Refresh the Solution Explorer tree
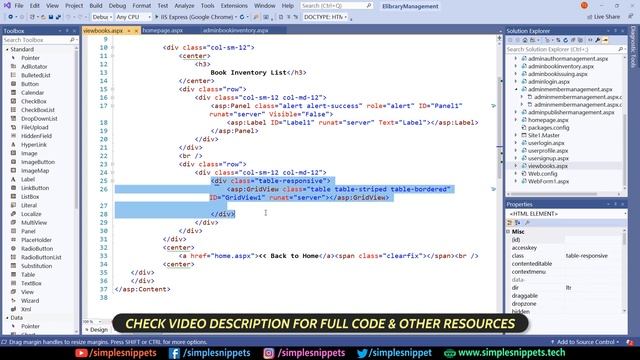640x360 pixels. click(x=566, y=40)
